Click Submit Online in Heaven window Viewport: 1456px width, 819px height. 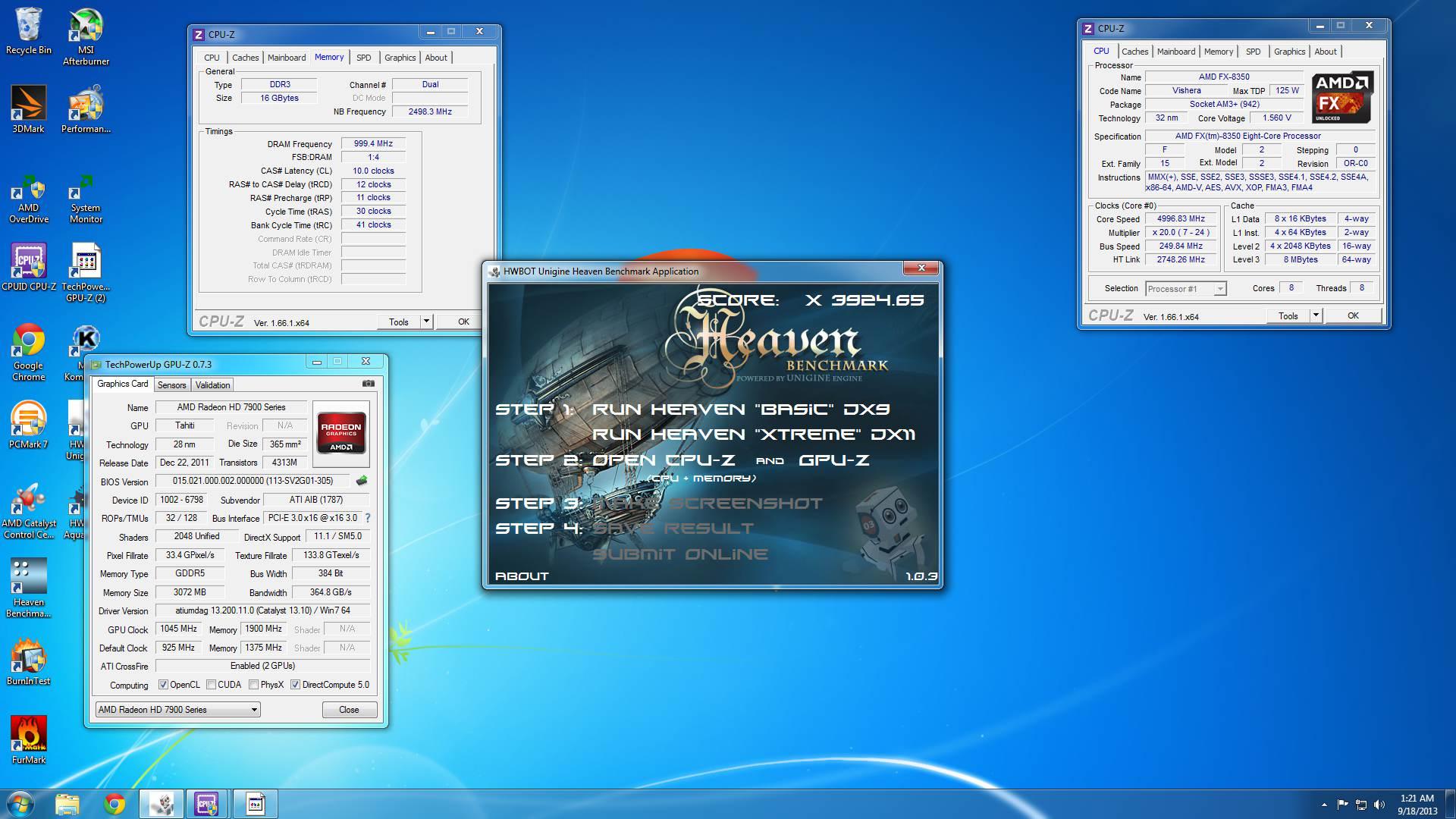679,554
